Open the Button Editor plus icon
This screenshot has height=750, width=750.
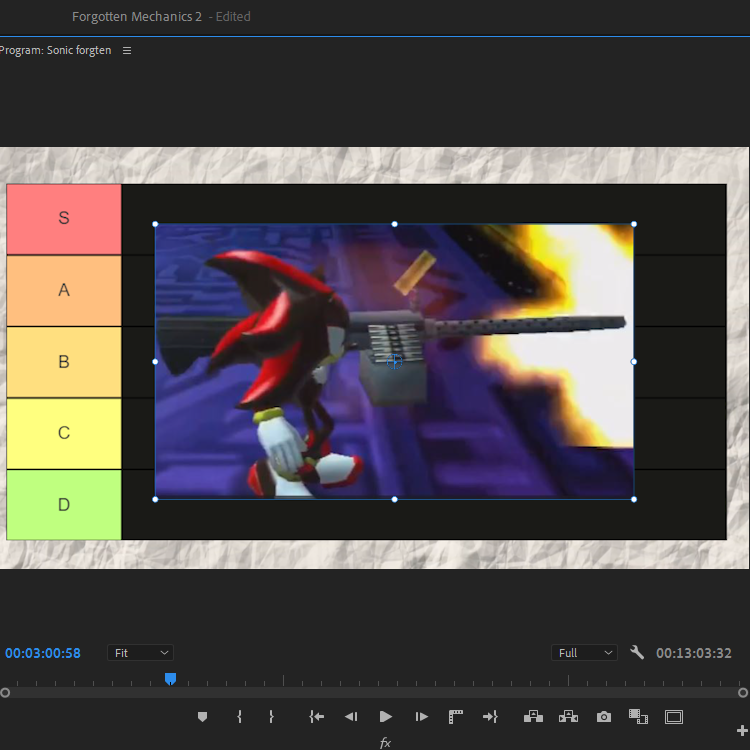pos(741,731)
